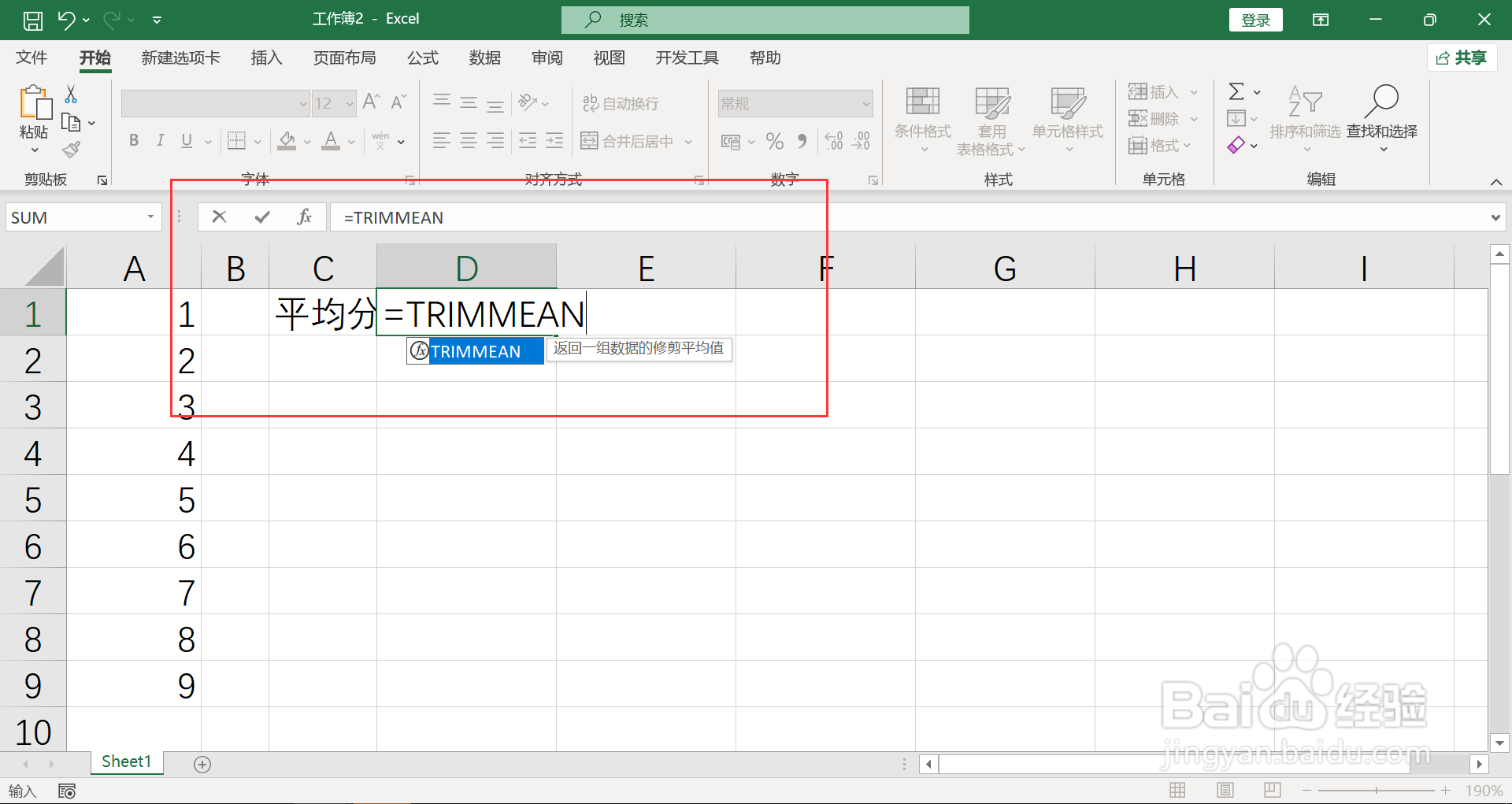This screenshot has width=1512, height=804.
Task: Switch to Page Break Preview icon
Action: (1272, 790)
